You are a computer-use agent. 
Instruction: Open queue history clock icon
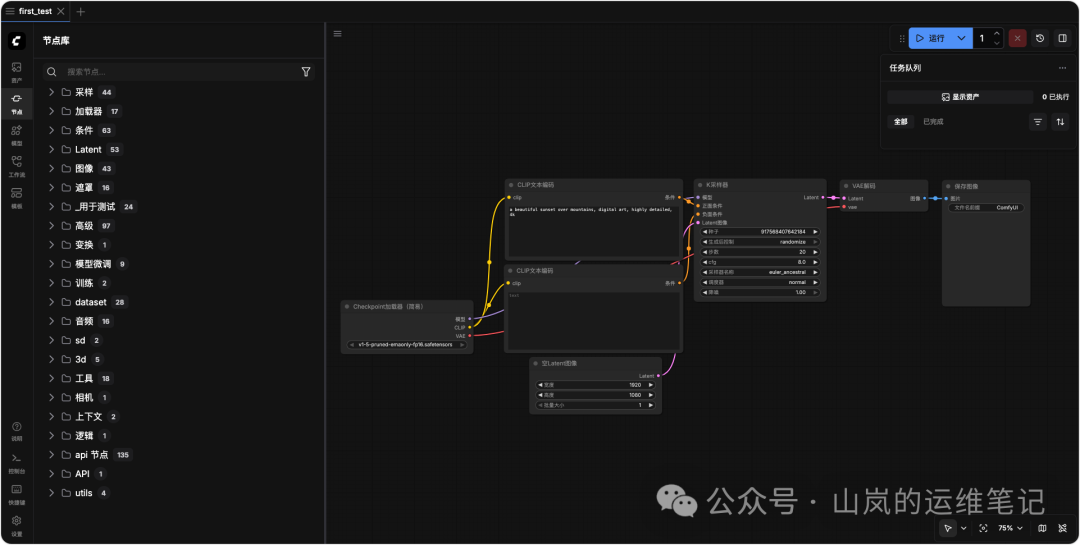(1040, 38)
